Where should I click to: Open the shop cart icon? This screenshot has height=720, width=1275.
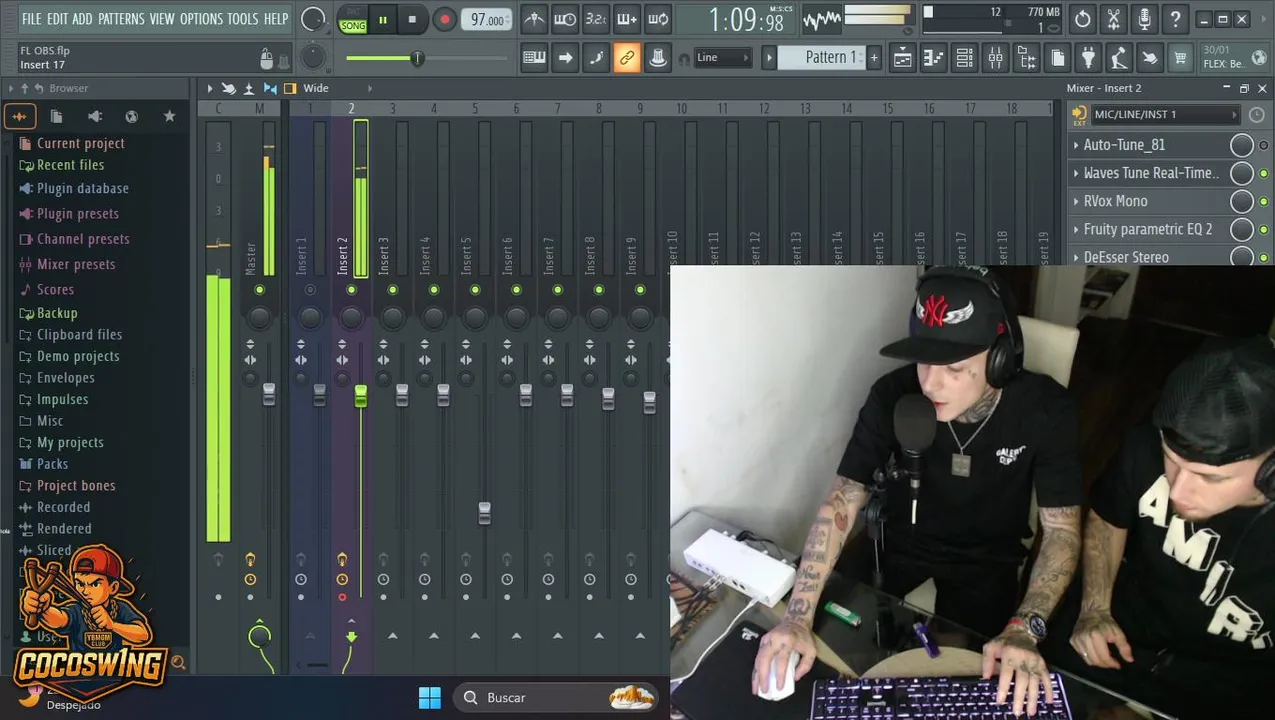pyautogui.click(x=1180, y=58)
